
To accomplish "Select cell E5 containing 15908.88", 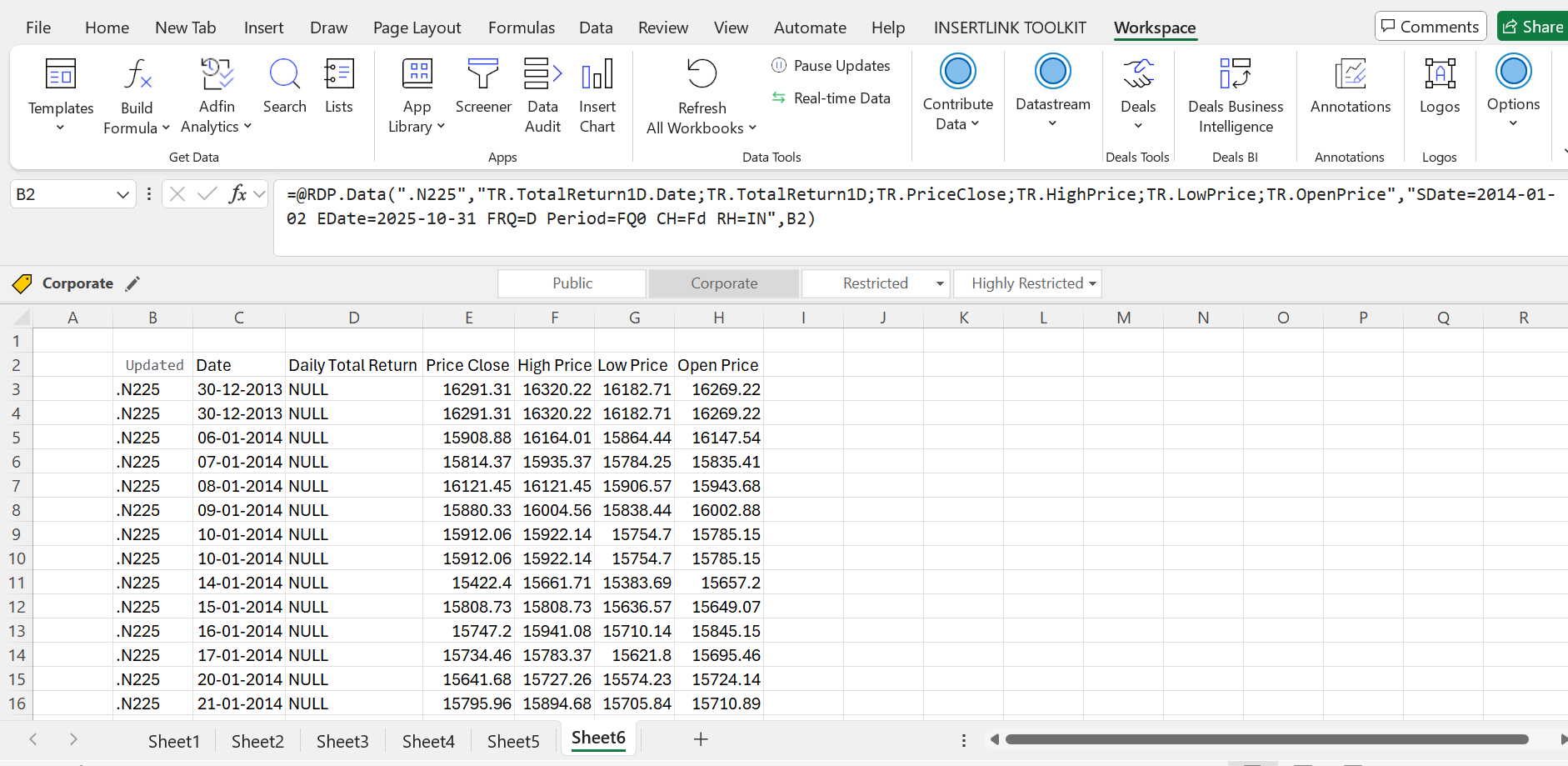I will coord(469,437).
